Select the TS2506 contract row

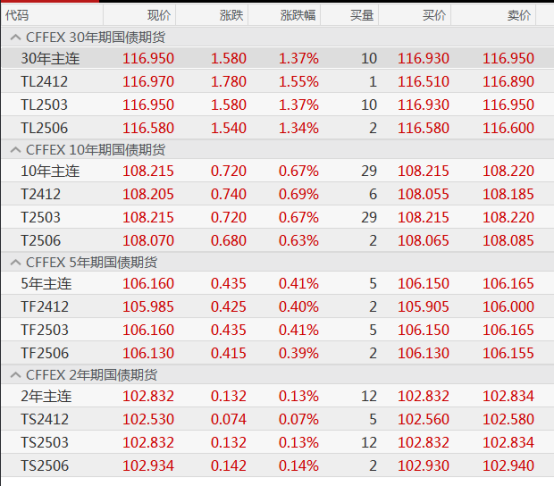[x=277, y=466]
